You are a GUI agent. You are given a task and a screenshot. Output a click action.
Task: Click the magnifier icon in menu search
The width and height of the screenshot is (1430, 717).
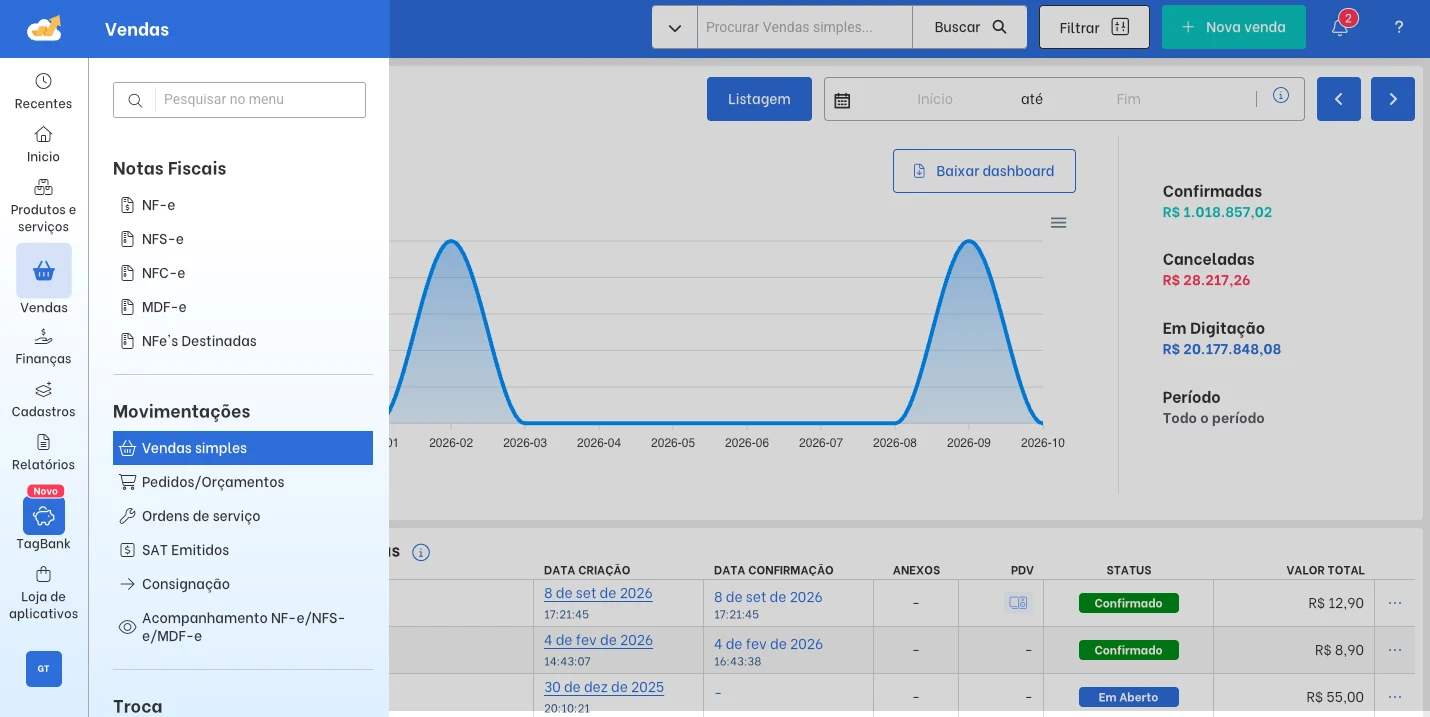[135, 100]
